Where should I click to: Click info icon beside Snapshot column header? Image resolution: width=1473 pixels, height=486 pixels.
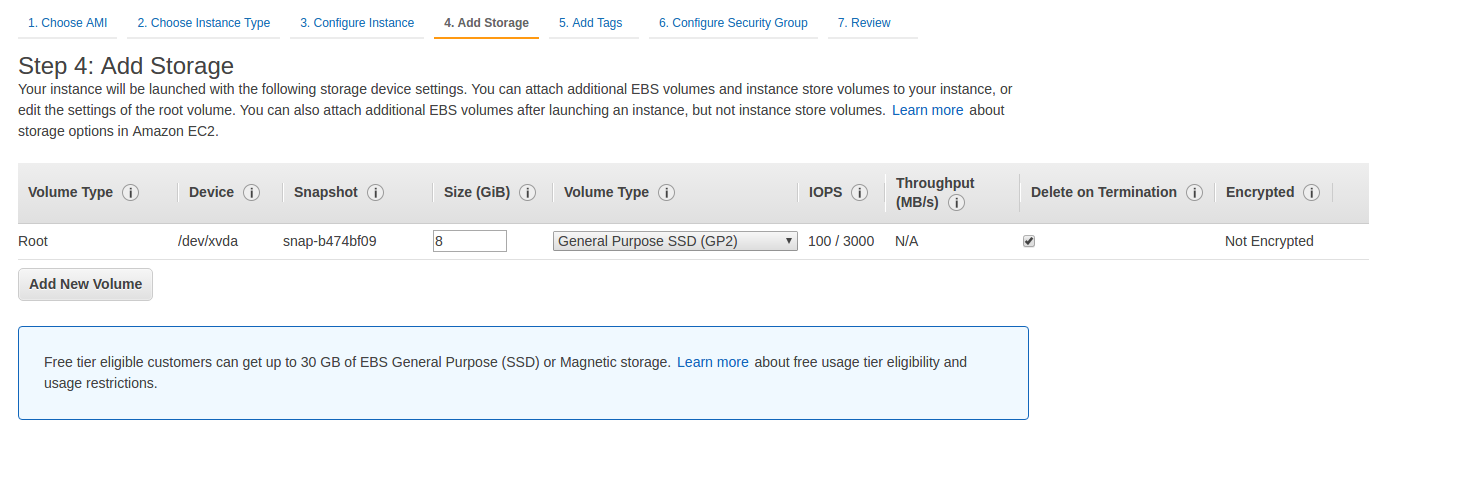pyautogui.click(x=376, y=193)
